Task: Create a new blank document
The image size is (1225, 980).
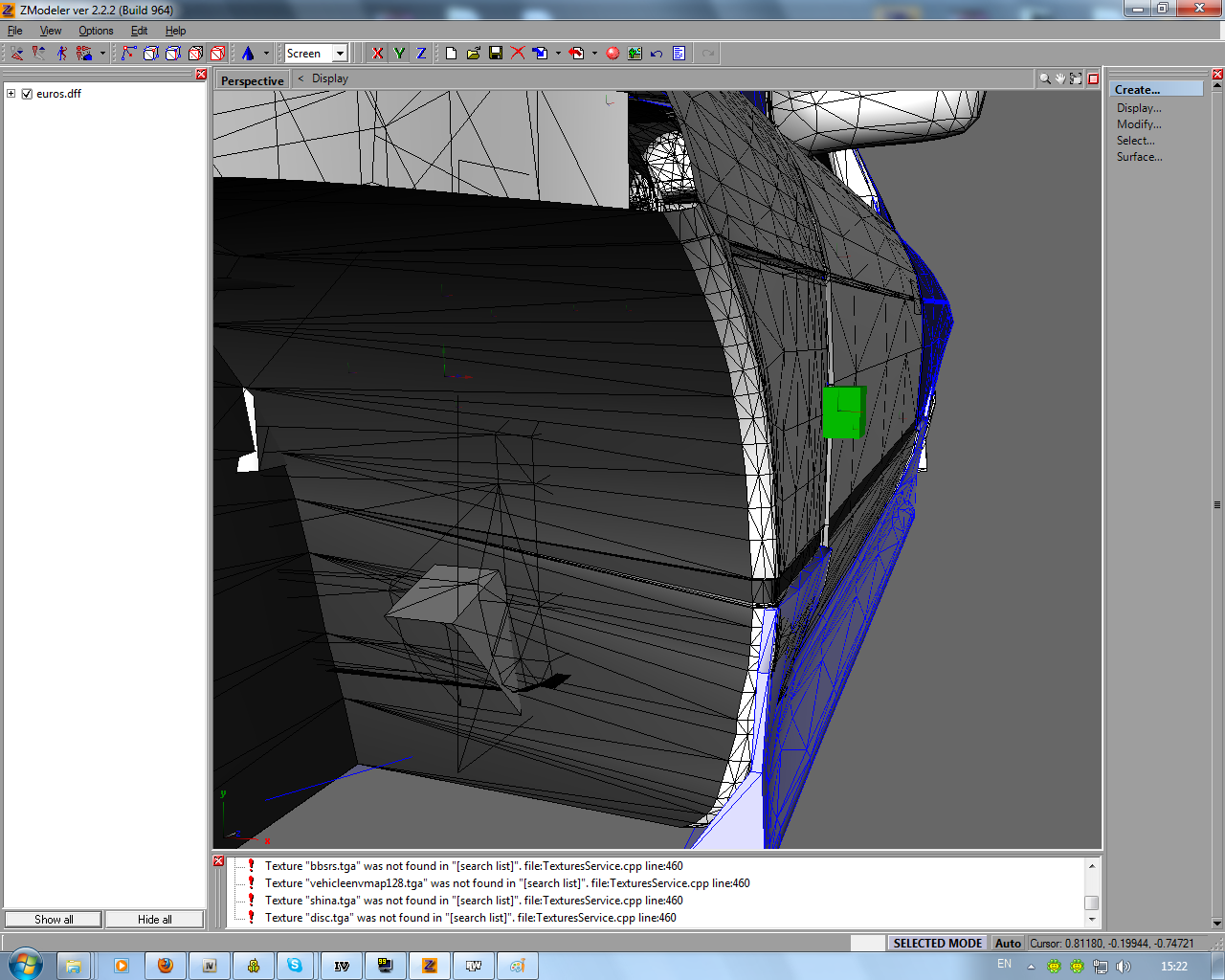Action: pos(452,54)
